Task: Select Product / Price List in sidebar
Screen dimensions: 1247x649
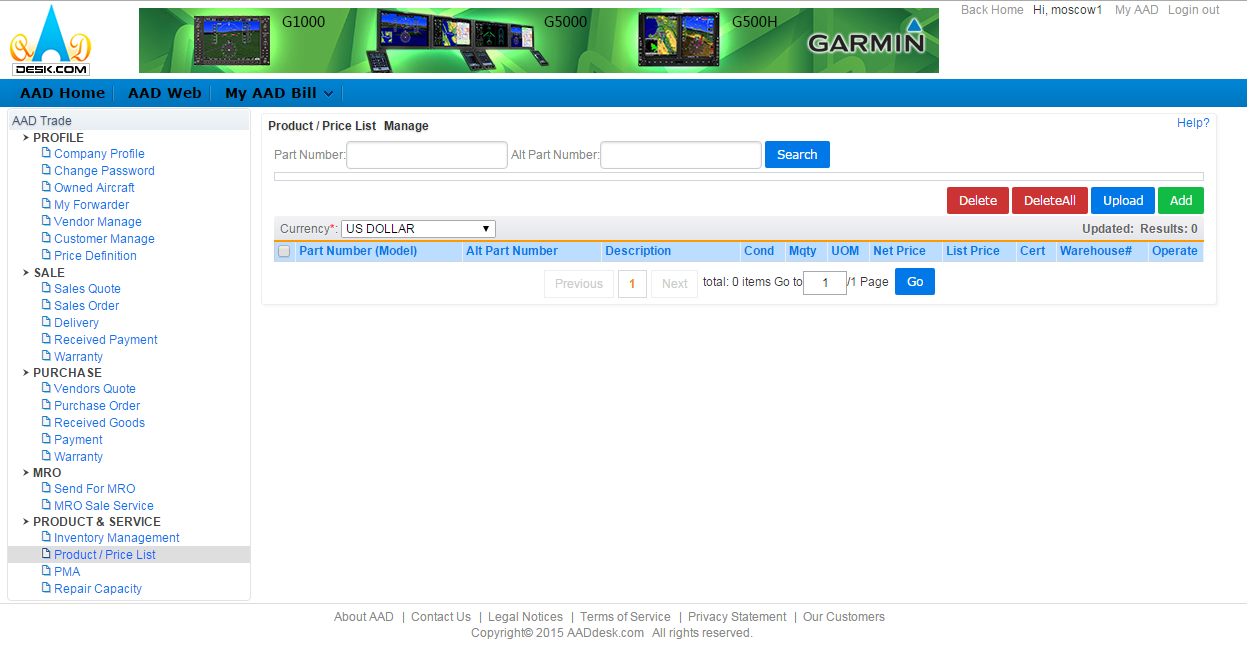Action: (x=105, y=555)
